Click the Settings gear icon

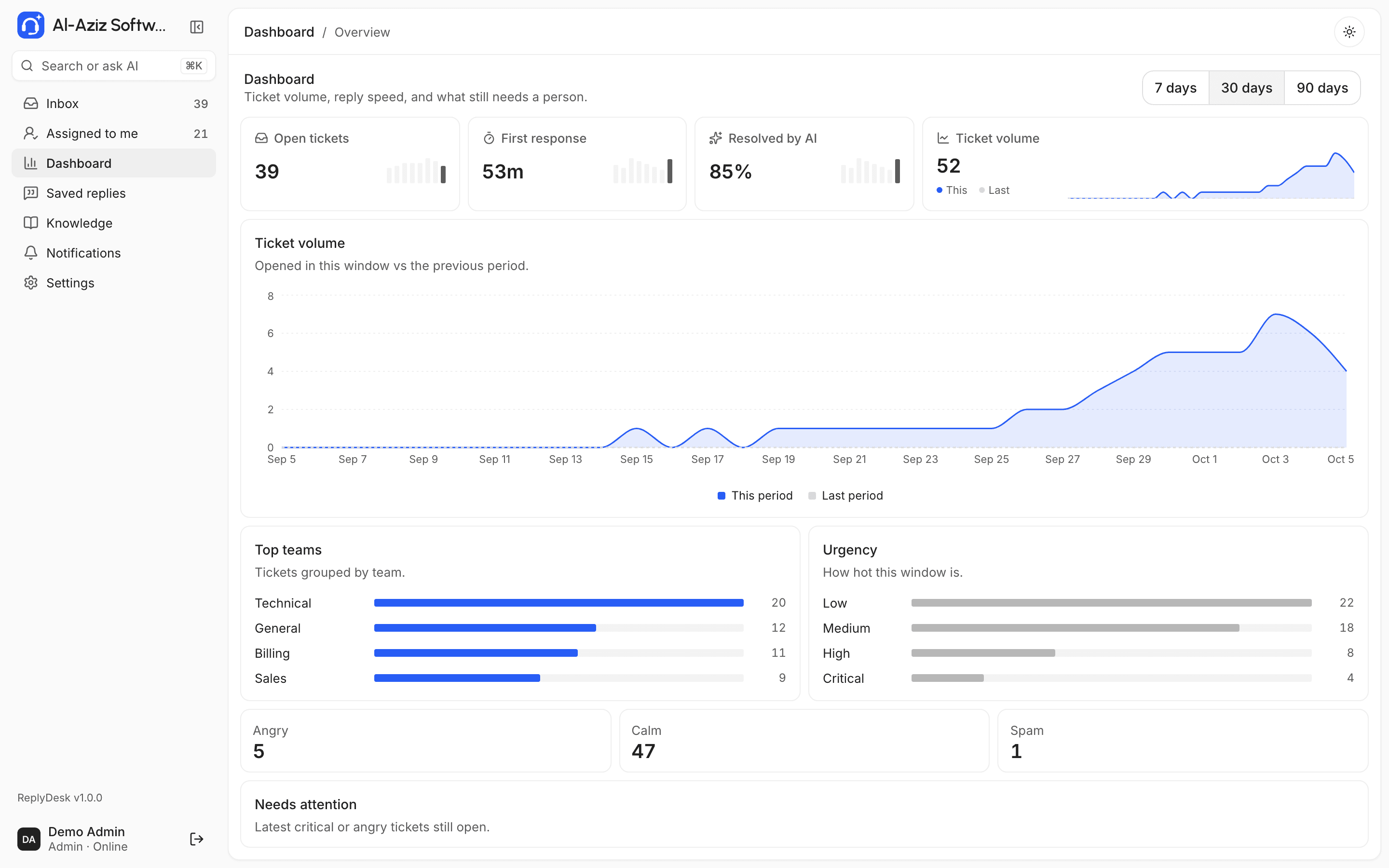[30, 283]
